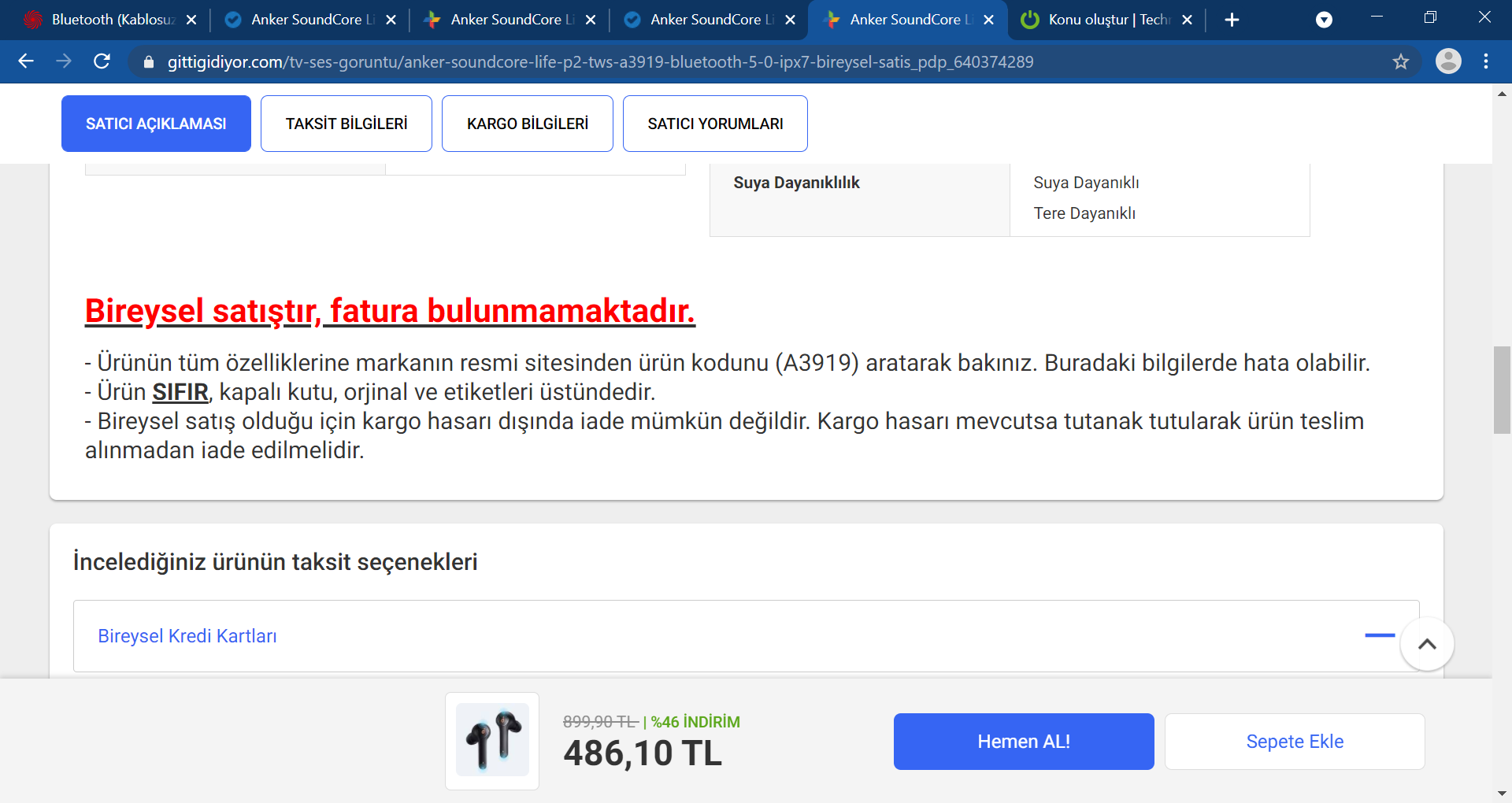
Task: Click the underlined SIFIR word
Action: click(x=180, y=392)
